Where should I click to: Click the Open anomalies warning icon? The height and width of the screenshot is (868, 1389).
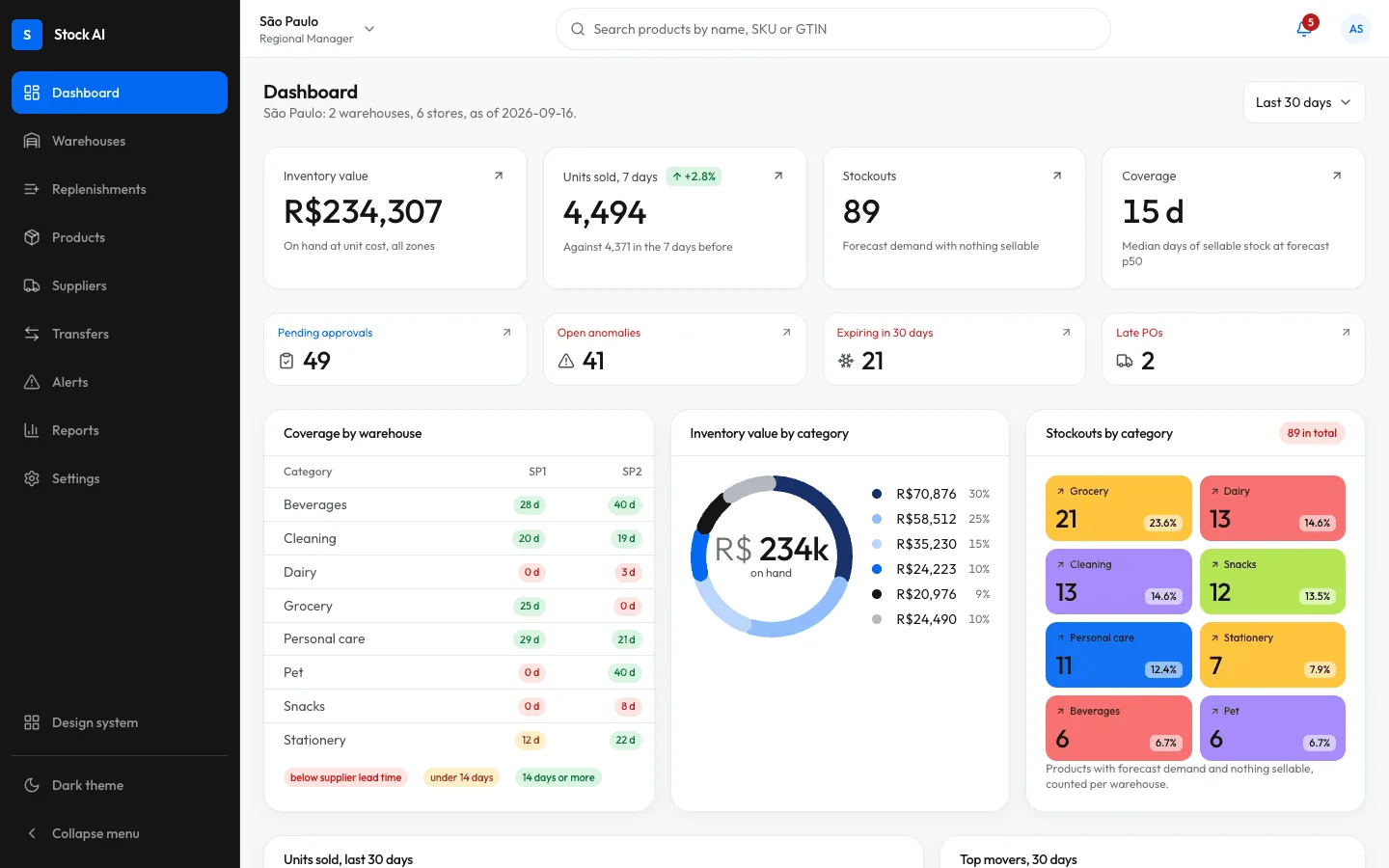click(x=566, y=361)
